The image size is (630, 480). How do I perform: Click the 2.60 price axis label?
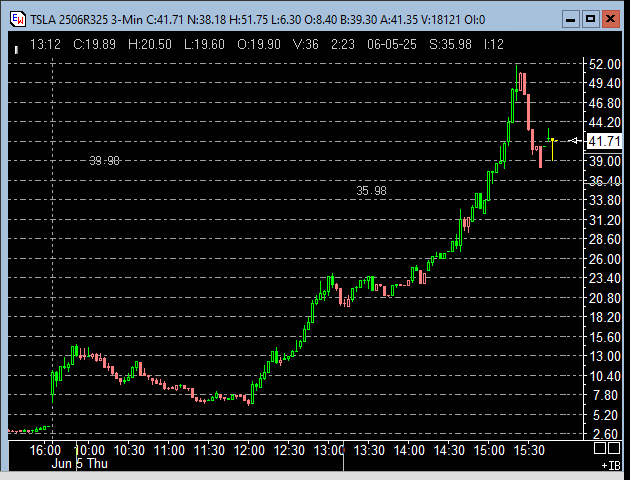pyautogui.click(x=606, y=434)
